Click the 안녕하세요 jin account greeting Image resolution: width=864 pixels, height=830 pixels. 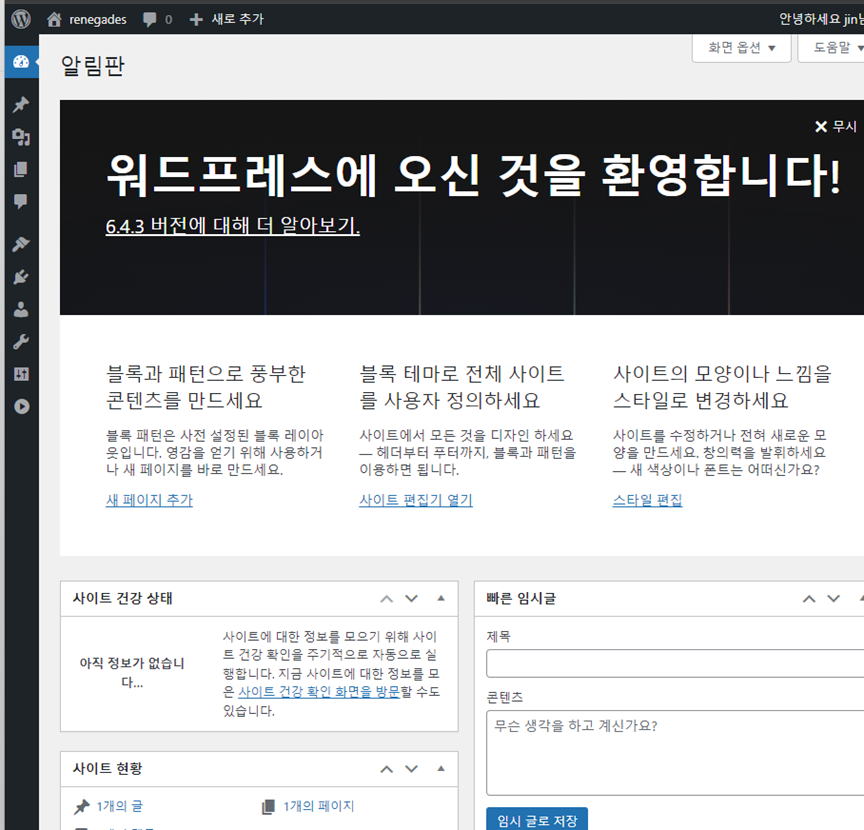pos(821,19)
